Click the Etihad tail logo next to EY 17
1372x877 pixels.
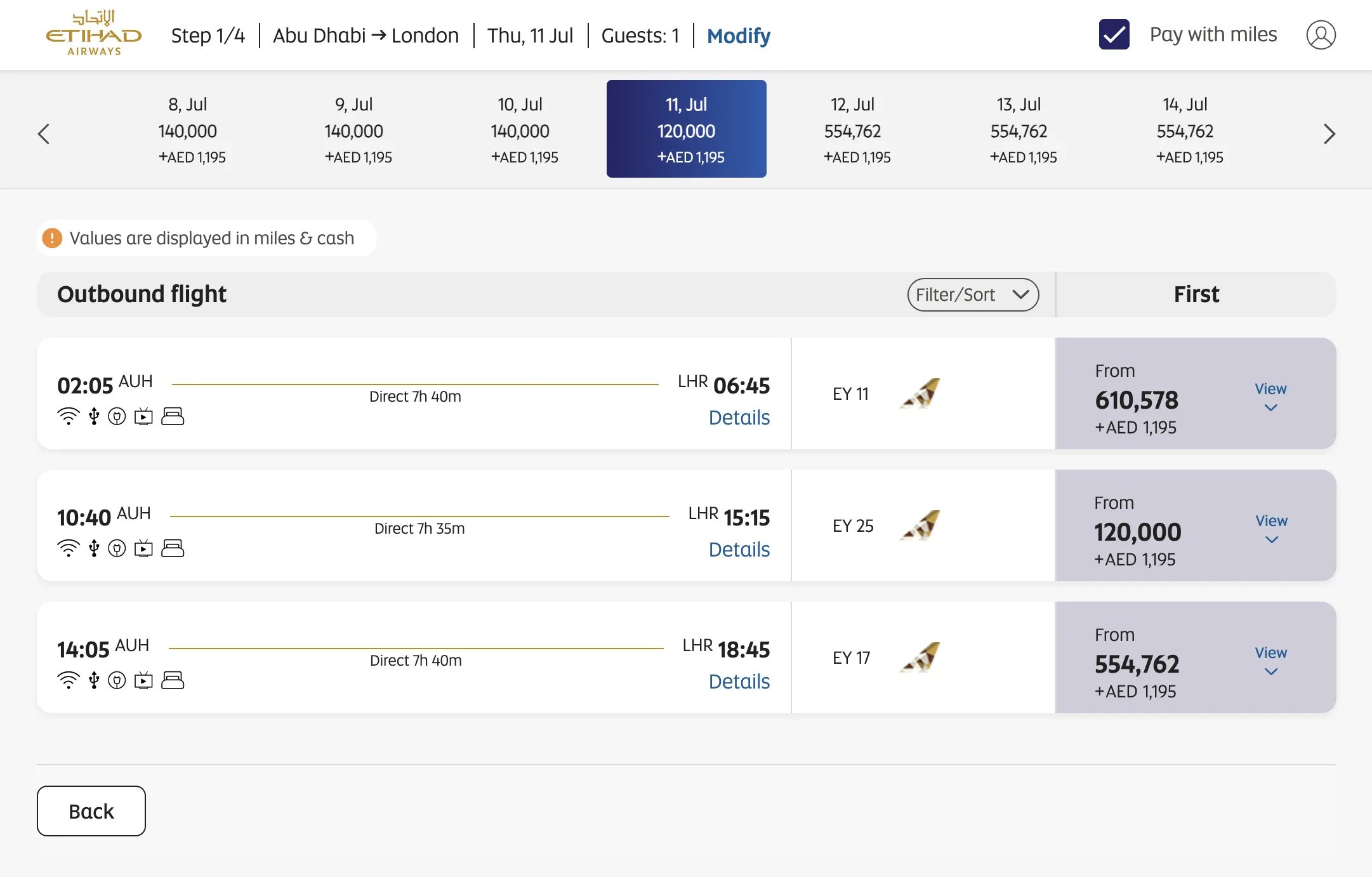click(920, 657)
